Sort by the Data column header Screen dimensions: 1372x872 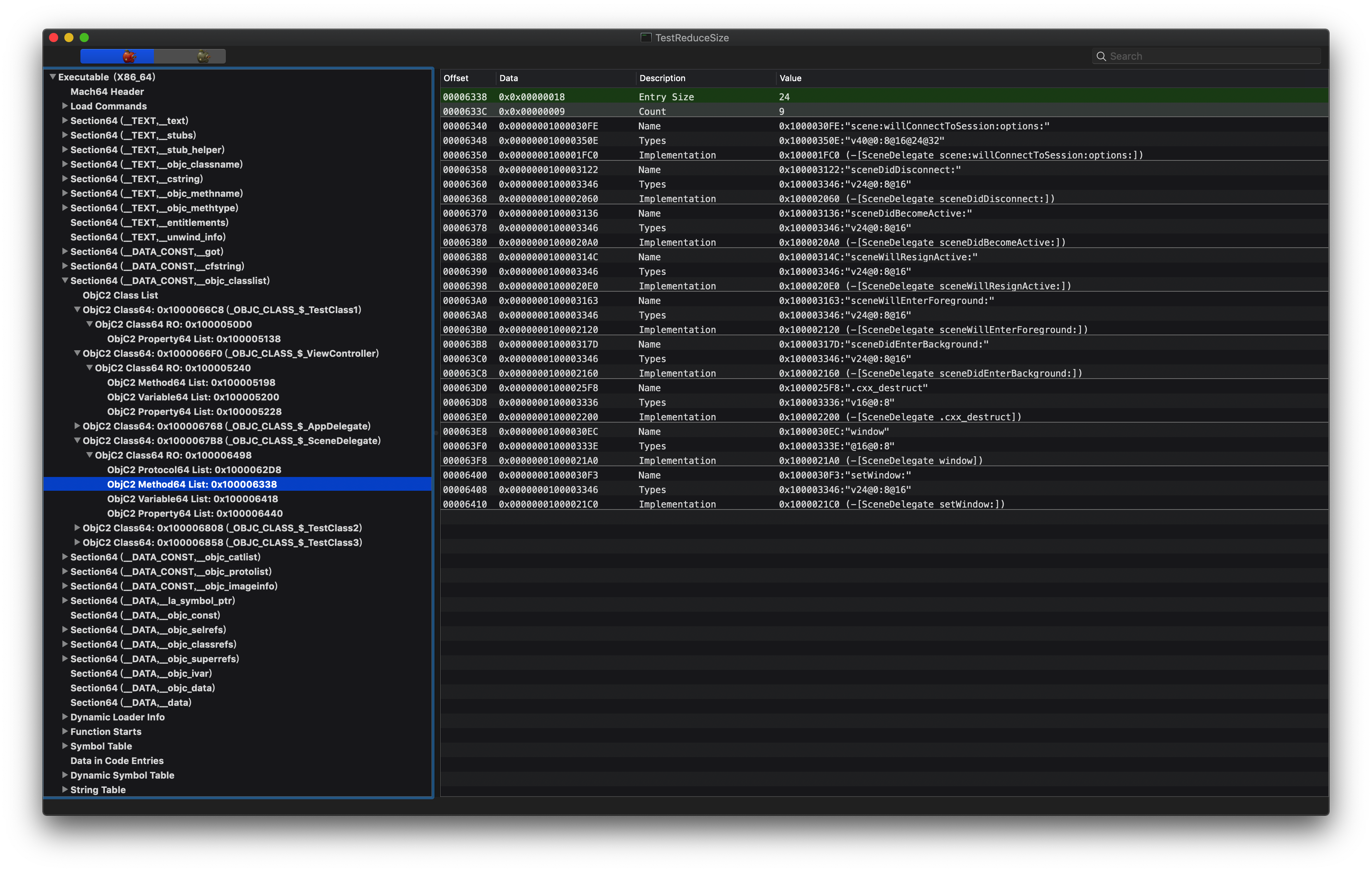click(566, 78)
